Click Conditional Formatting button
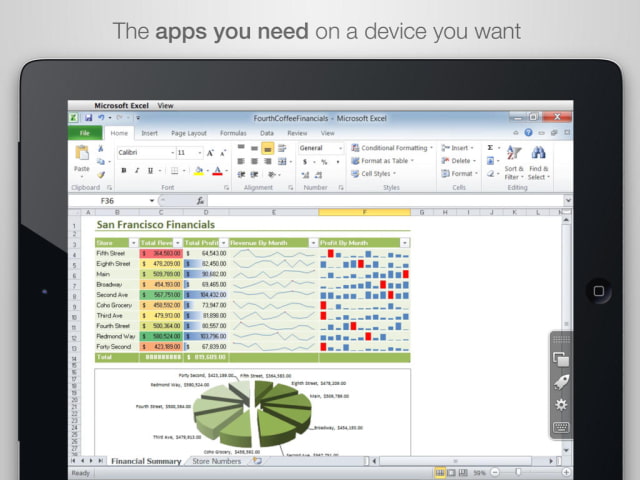The height and width of the screenshot is (480, 640). (x=392, y=148)
